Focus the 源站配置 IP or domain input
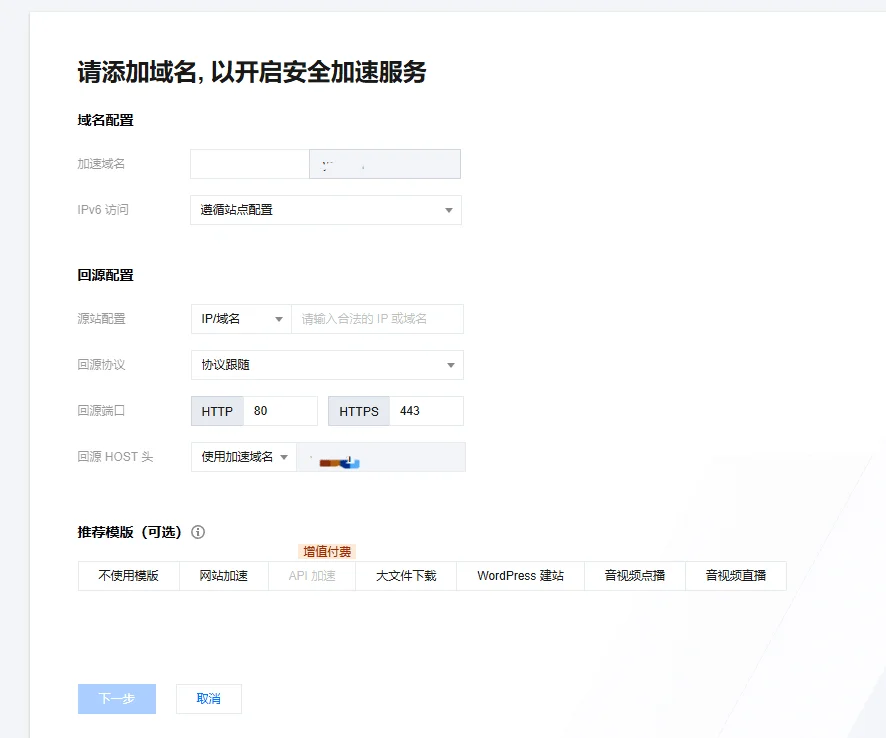Image resolution: width=886 pixels, height=738 pixels. coord(377,319)
